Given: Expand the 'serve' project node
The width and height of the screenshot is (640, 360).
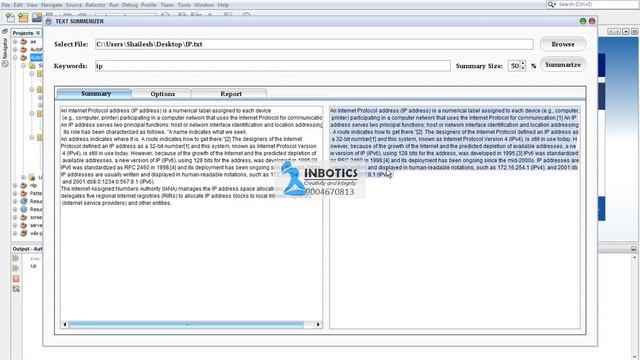Looking at the screenshot, I should [15, 225].
